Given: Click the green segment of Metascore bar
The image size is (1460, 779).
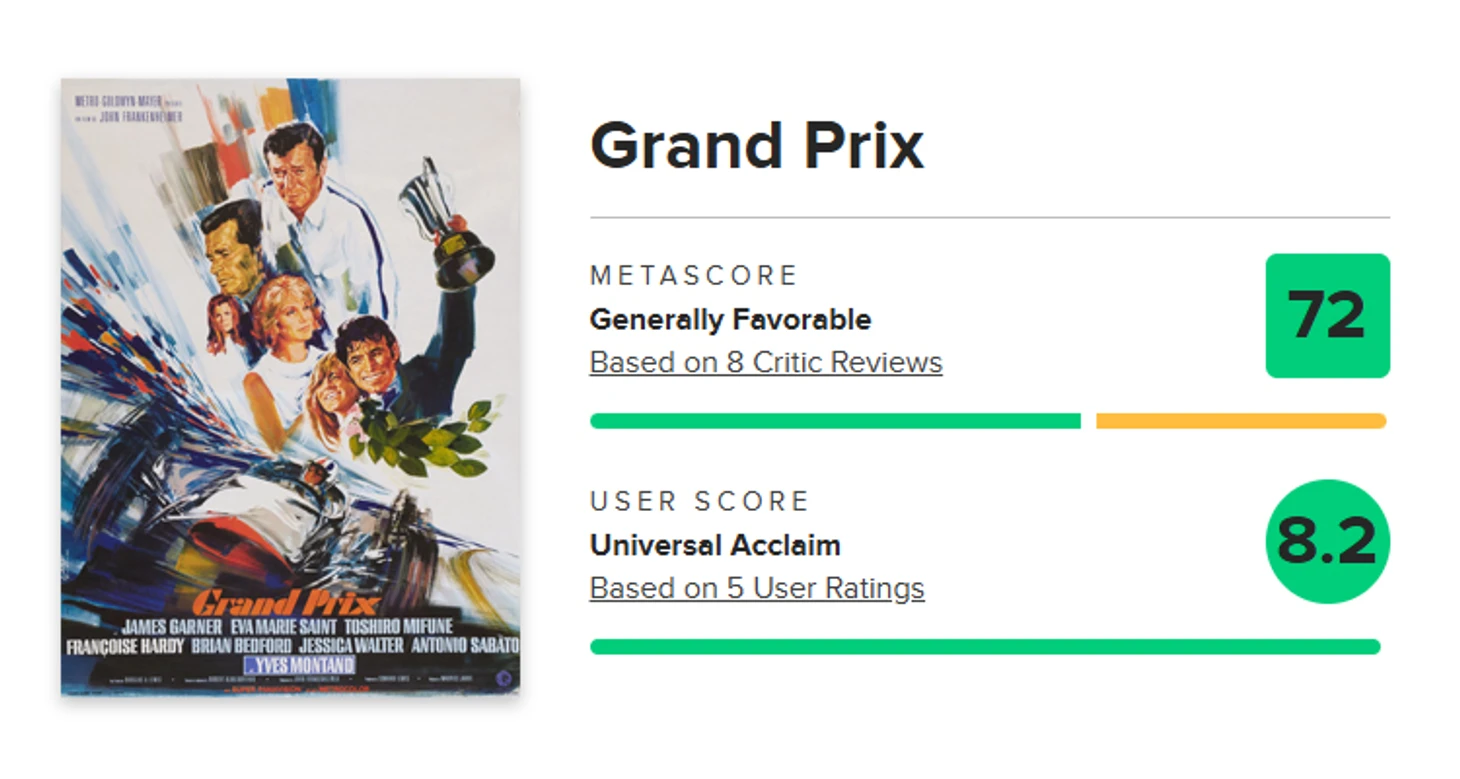Looking at the screenshot, I should click(x=835, y=421).
